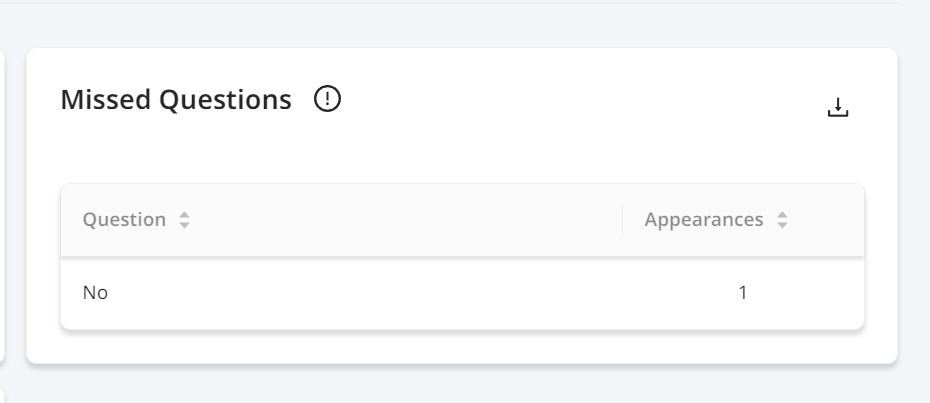Select the "No" question row
The width and height of the screenshot is (930, 403).
(x=462, y=293)
